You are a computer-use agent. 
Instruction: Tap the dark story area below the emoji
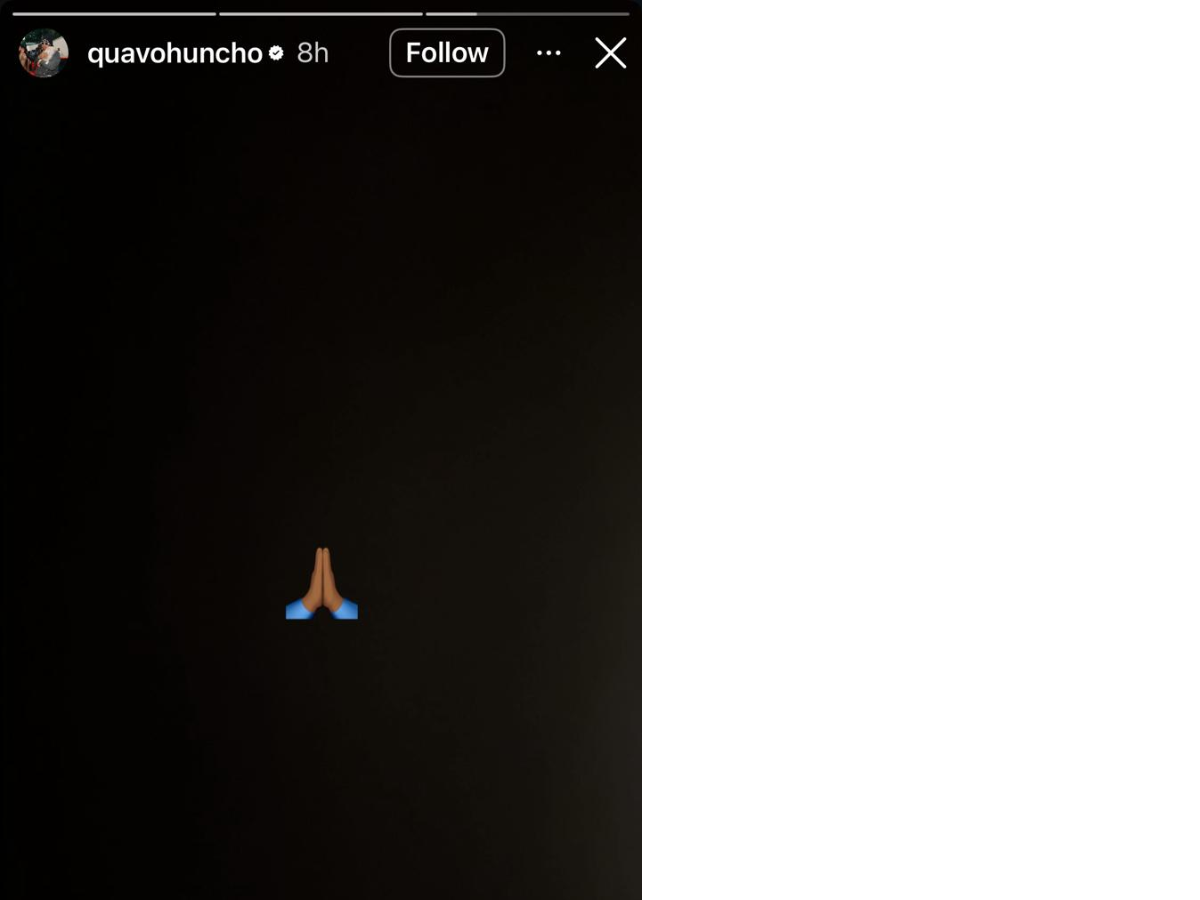tap(321, 760)
